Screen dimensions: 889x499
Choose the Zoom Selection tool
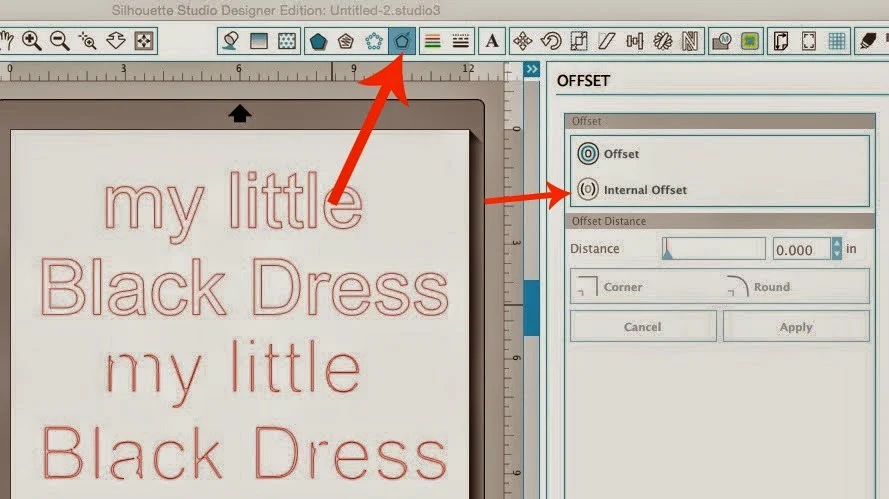pyautogui.click(x=88, y=41)
